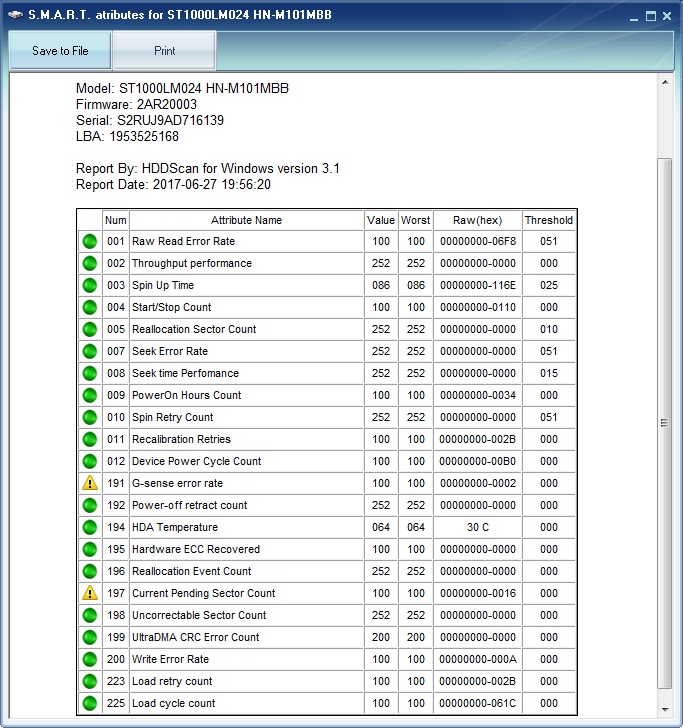Click the HDDScan app icon in title bar
Viewport: 683px width, 728px height.
coord(15,15)
